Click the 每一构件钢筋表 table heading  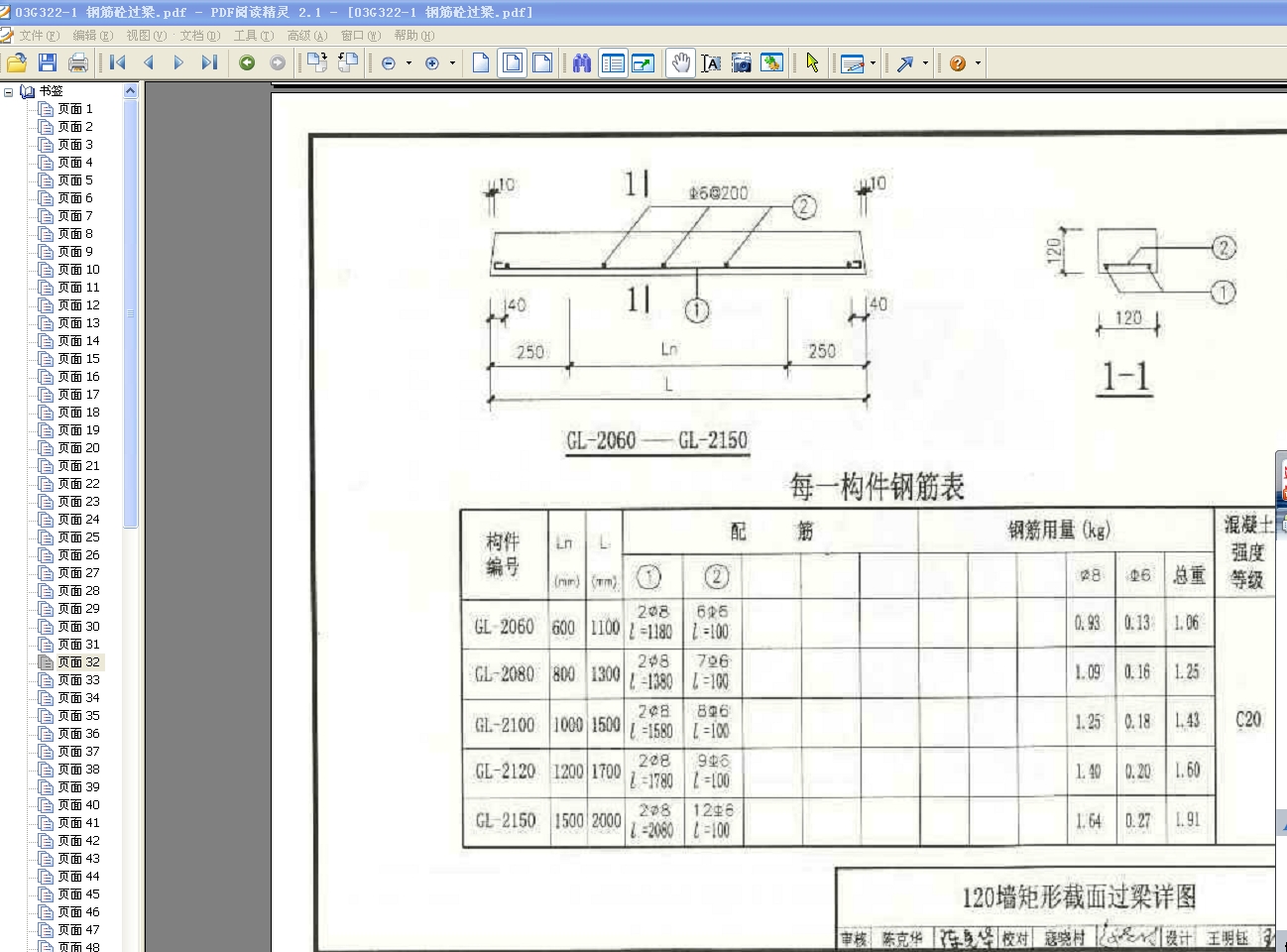pyautogui.click(x=877, y=487)
